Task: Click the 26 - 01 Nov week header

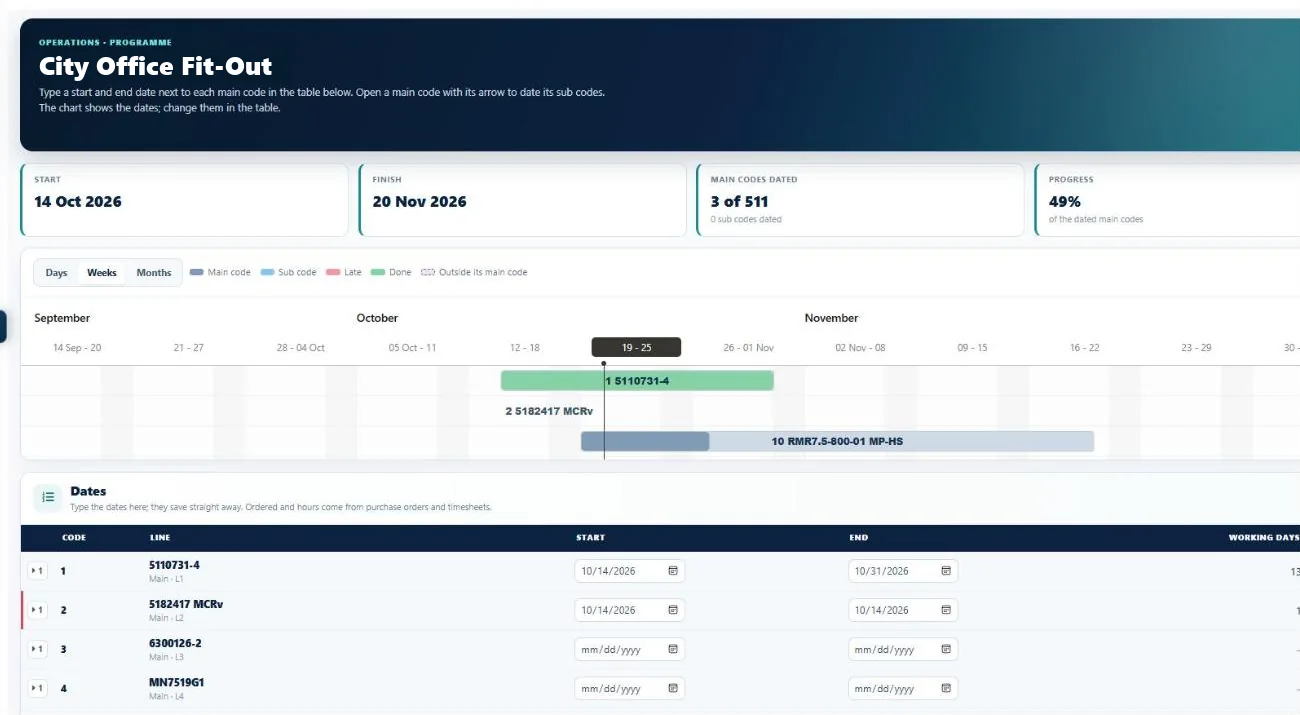Action: click(749, 348)
